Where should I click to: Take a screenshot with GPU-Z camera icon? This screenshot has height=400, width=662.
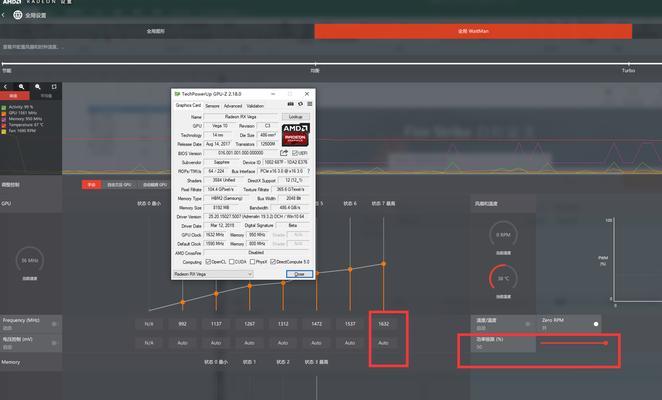290,104
